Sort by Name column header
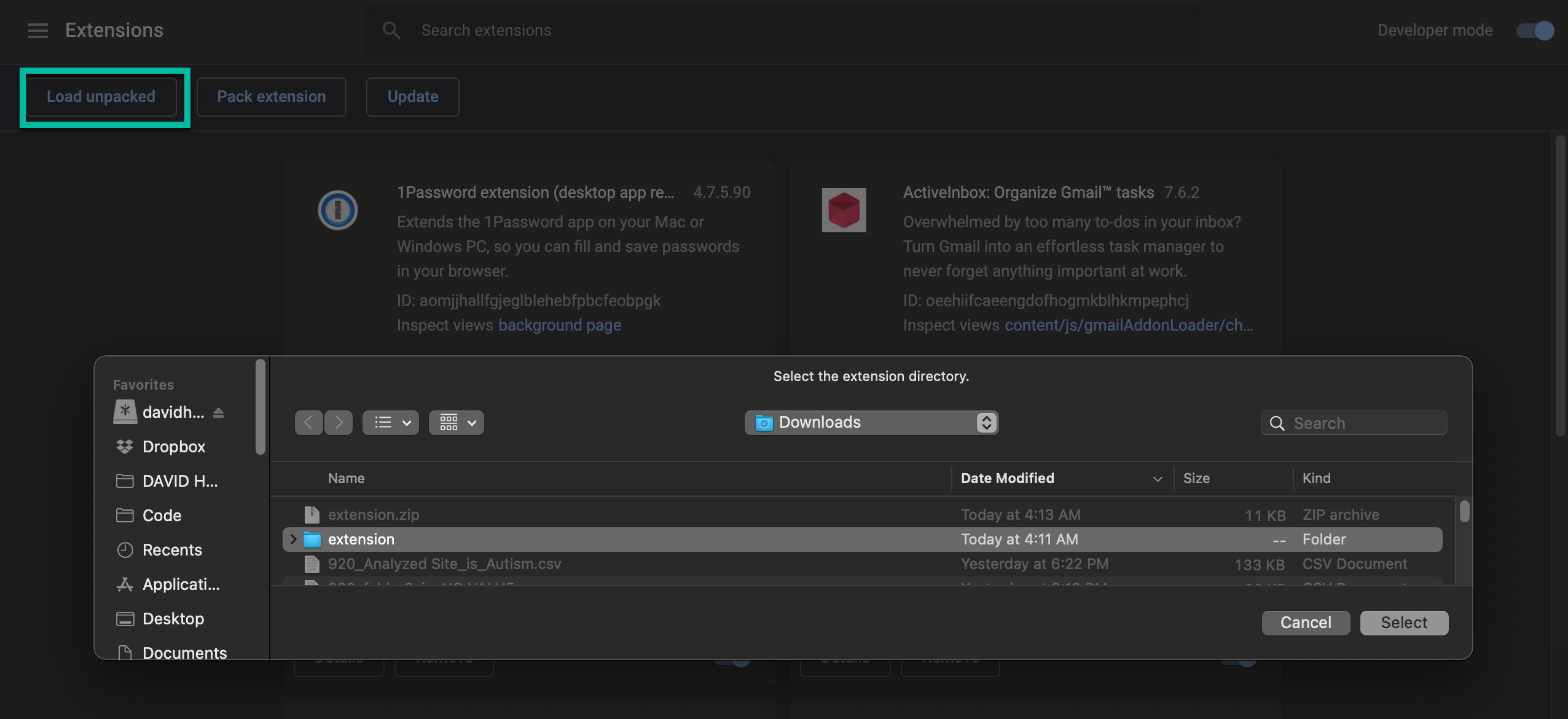This screenshot has height=719, width=1568. (x=347, y=478)
